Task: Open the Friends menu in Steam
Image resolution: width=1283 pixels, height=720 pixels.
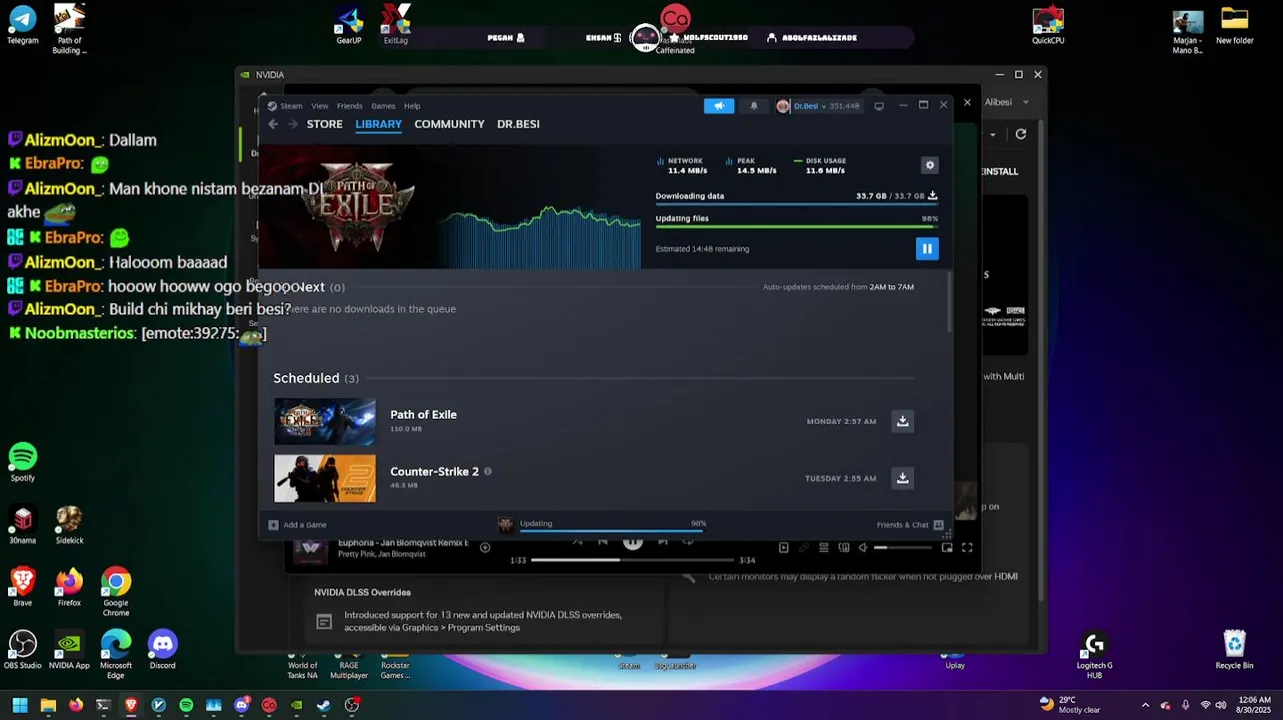Action: tap(350, 106)
